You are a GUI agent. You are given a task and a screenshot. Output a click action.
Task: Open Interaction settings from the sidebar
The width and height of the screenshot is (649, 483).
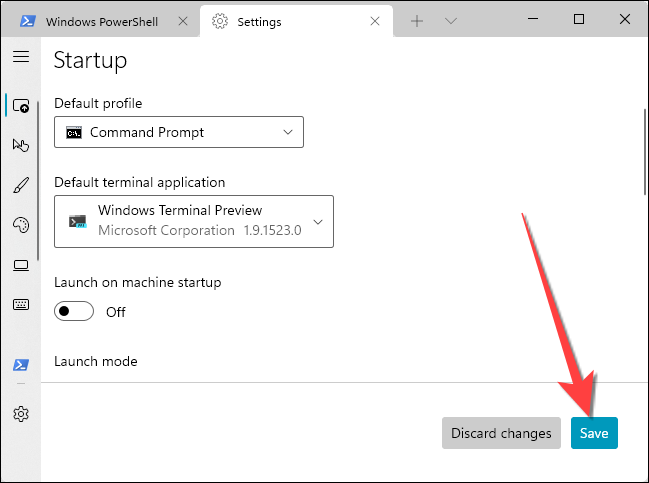click(20, 145)
